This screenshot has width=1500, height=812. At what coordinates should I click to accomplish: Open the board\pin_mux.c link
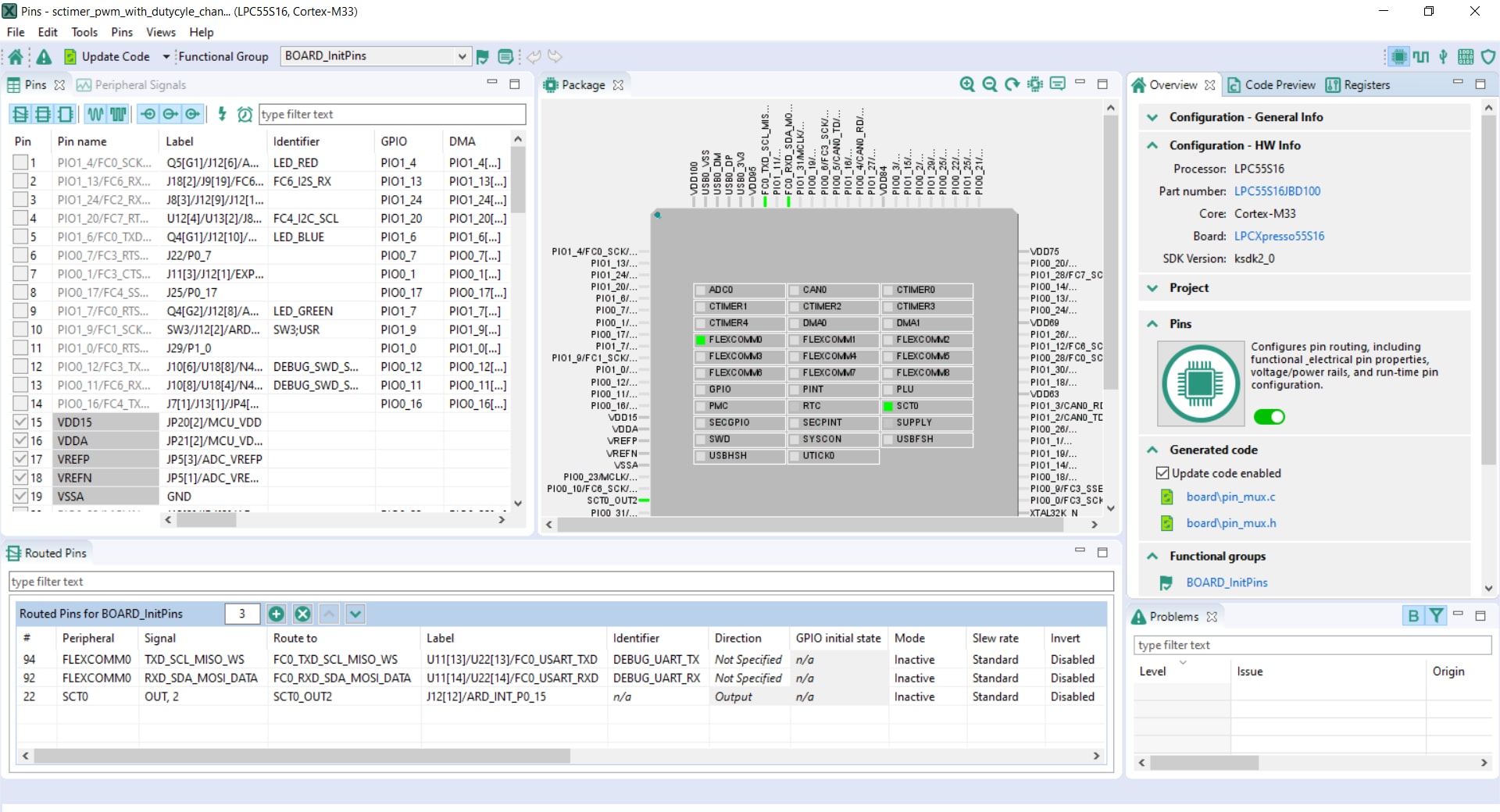pyautogui.click(x=1230, y=497)
